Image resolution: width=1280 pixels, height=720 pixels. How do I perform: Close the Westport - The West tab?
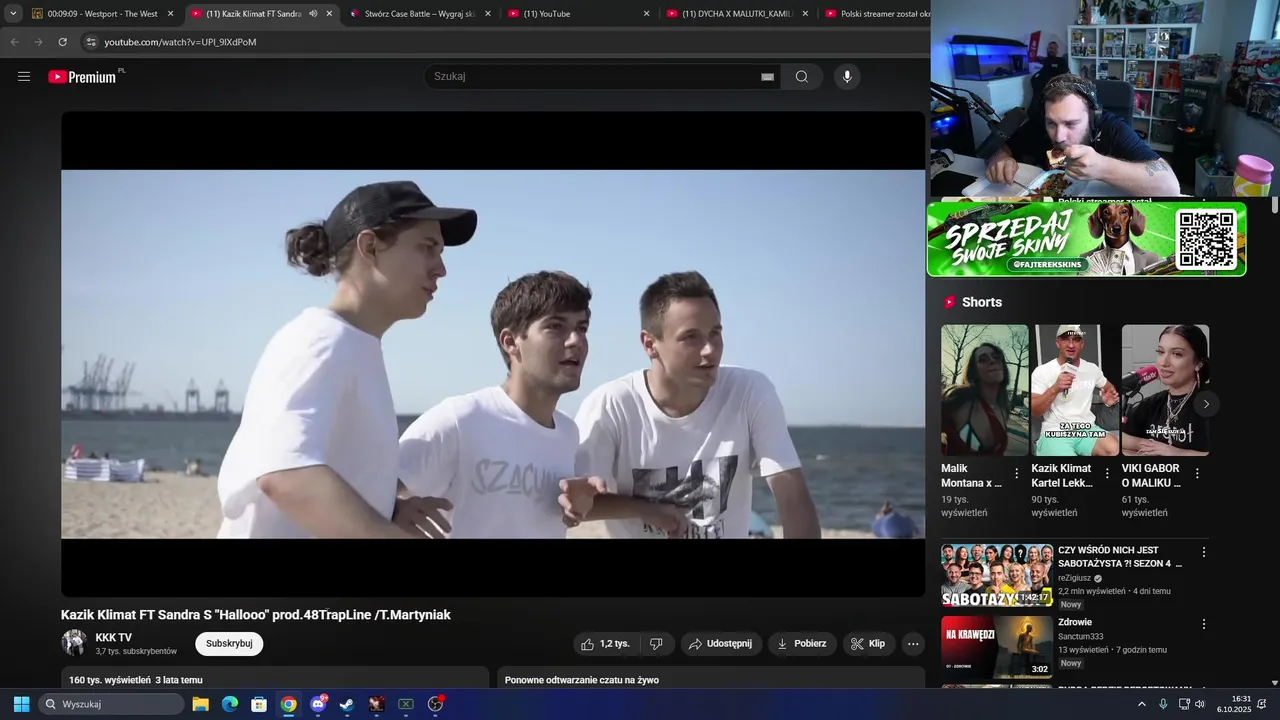(170, 14)
